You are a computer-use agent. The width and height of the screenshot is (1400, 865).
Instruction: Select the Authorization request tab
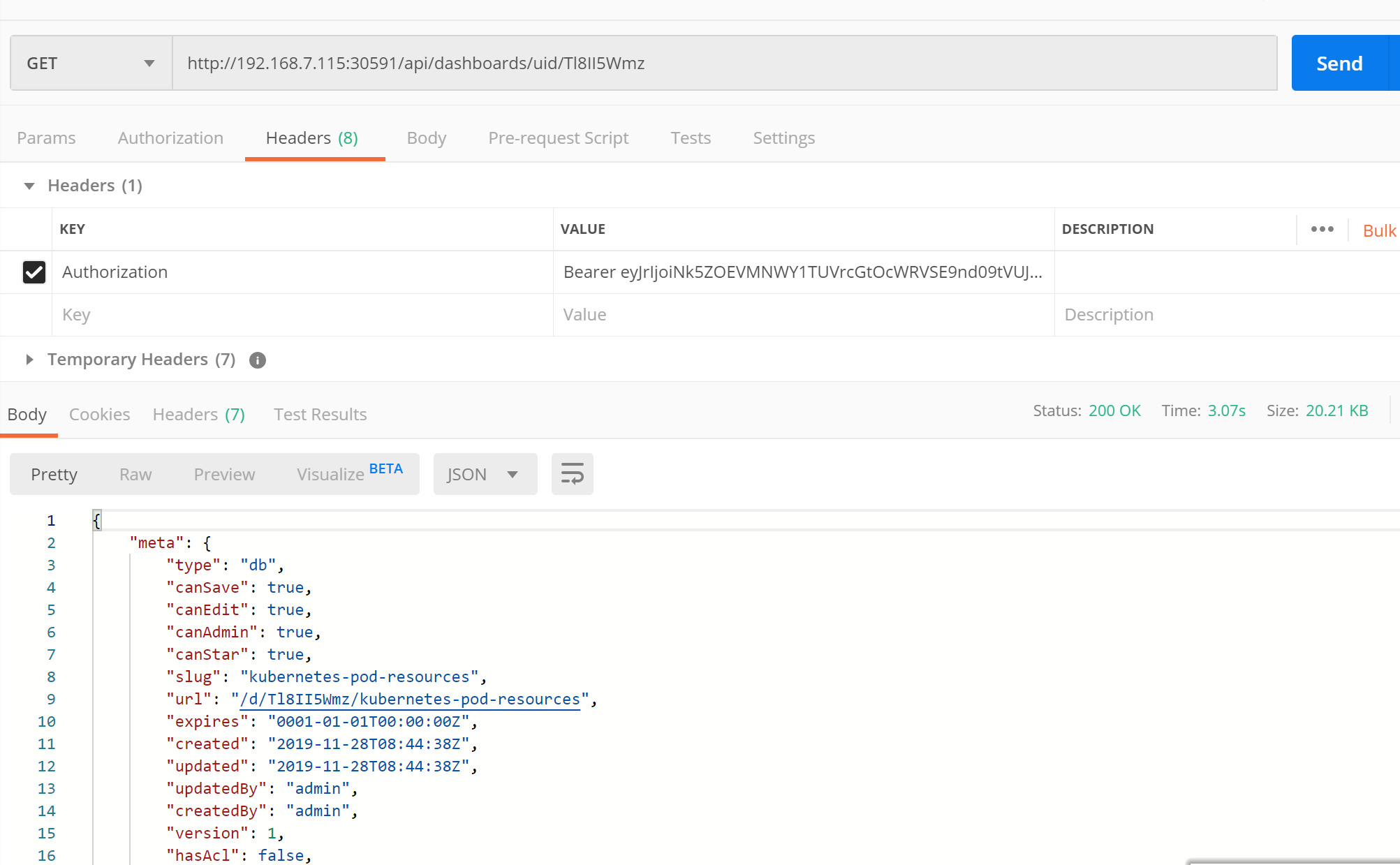click(x=170, y=138)
